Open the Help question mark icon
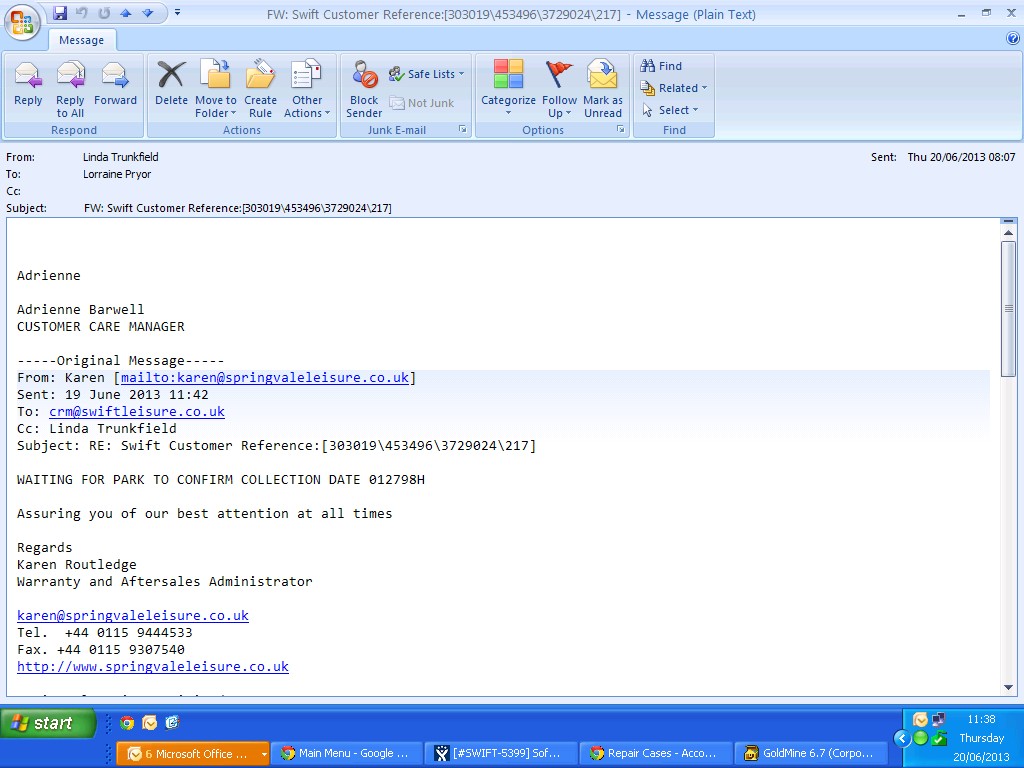 [1013, 39]
